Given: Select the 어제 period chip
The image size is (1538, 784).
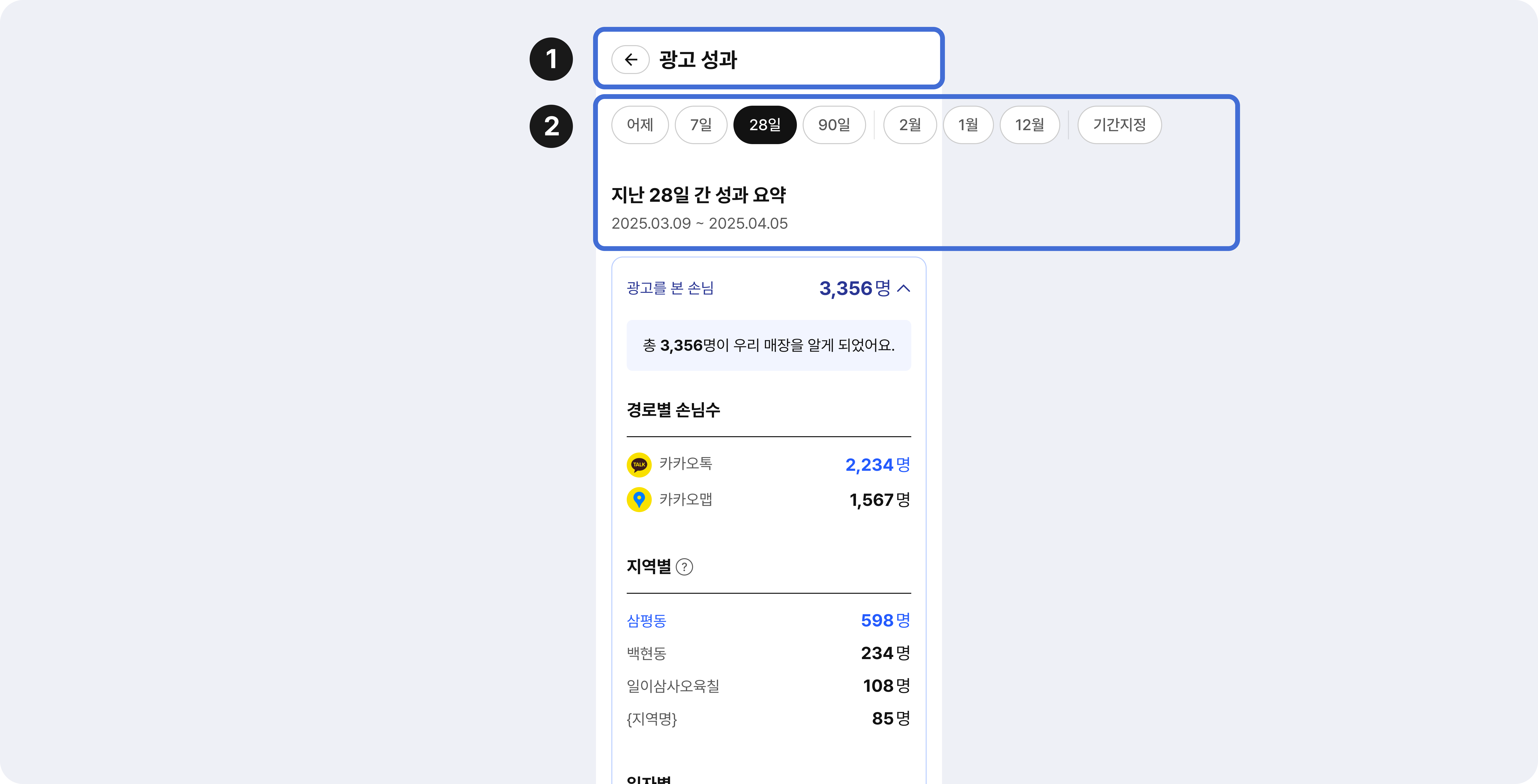Looking at the screenshot, I should [x=639, y=125].
